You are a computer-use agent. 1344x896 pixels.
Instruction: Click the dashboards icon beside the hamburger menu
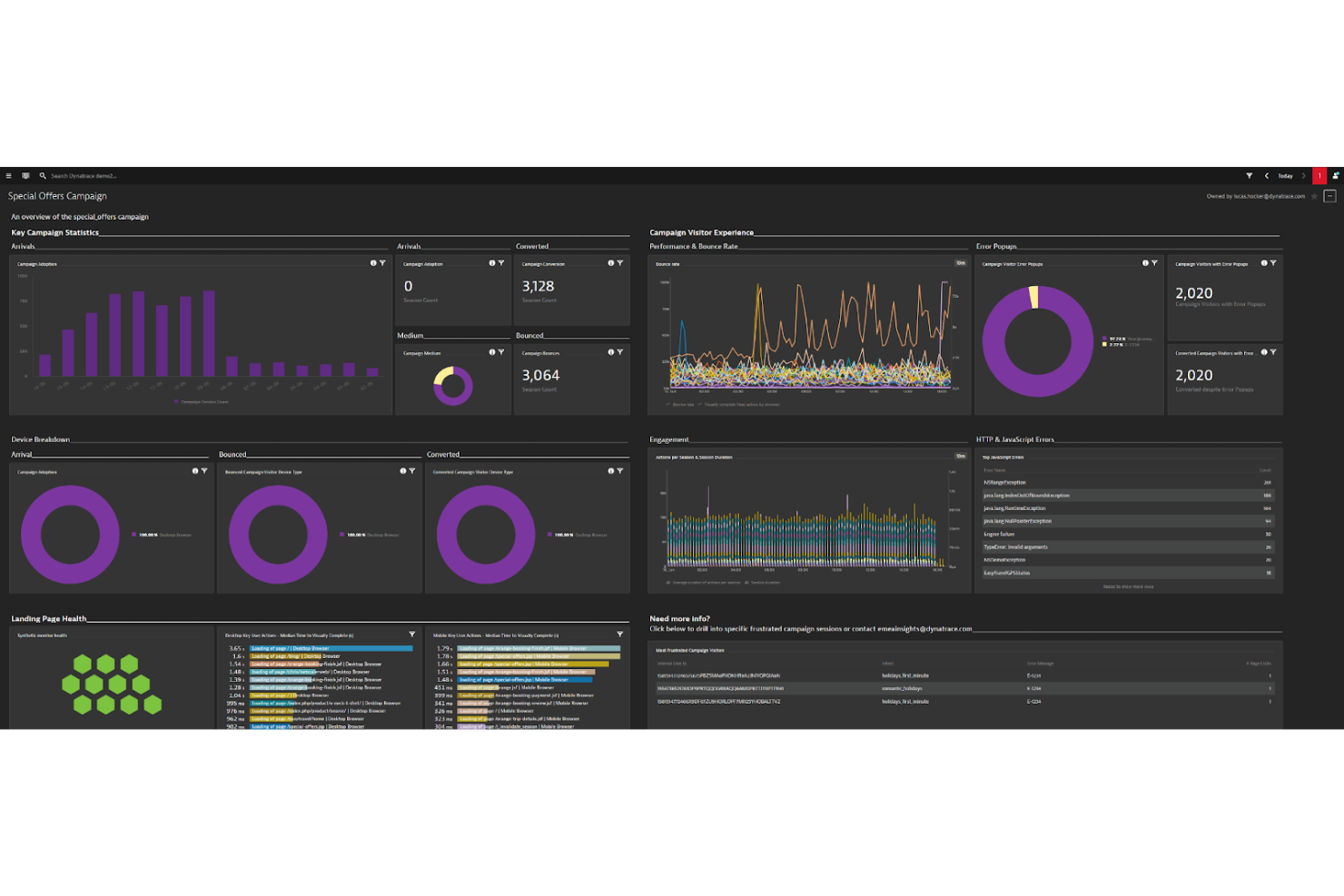(x=25, y=175)
